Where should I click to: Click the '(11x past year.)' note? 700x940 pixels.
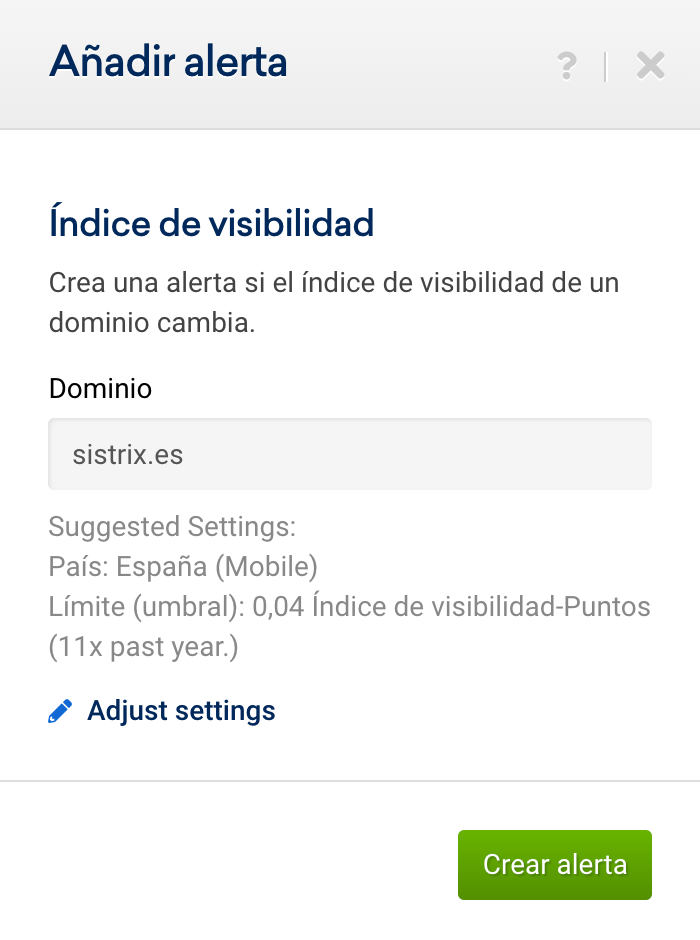[x=144, y=648]
